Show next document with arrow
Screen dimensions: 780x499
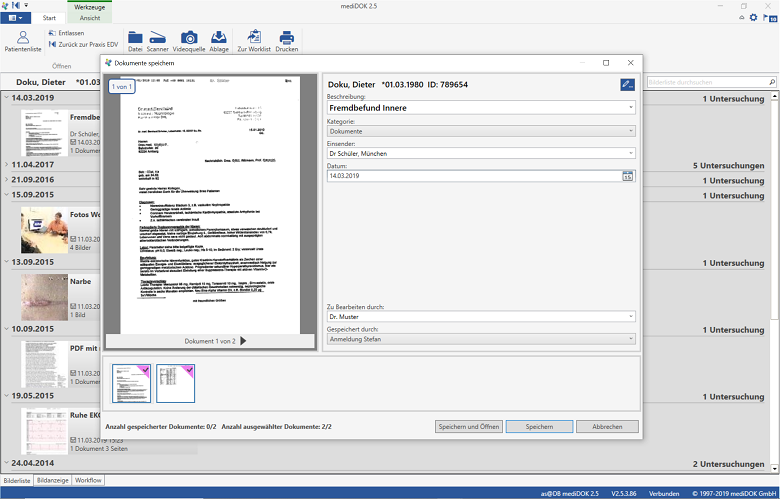point(242,342)
